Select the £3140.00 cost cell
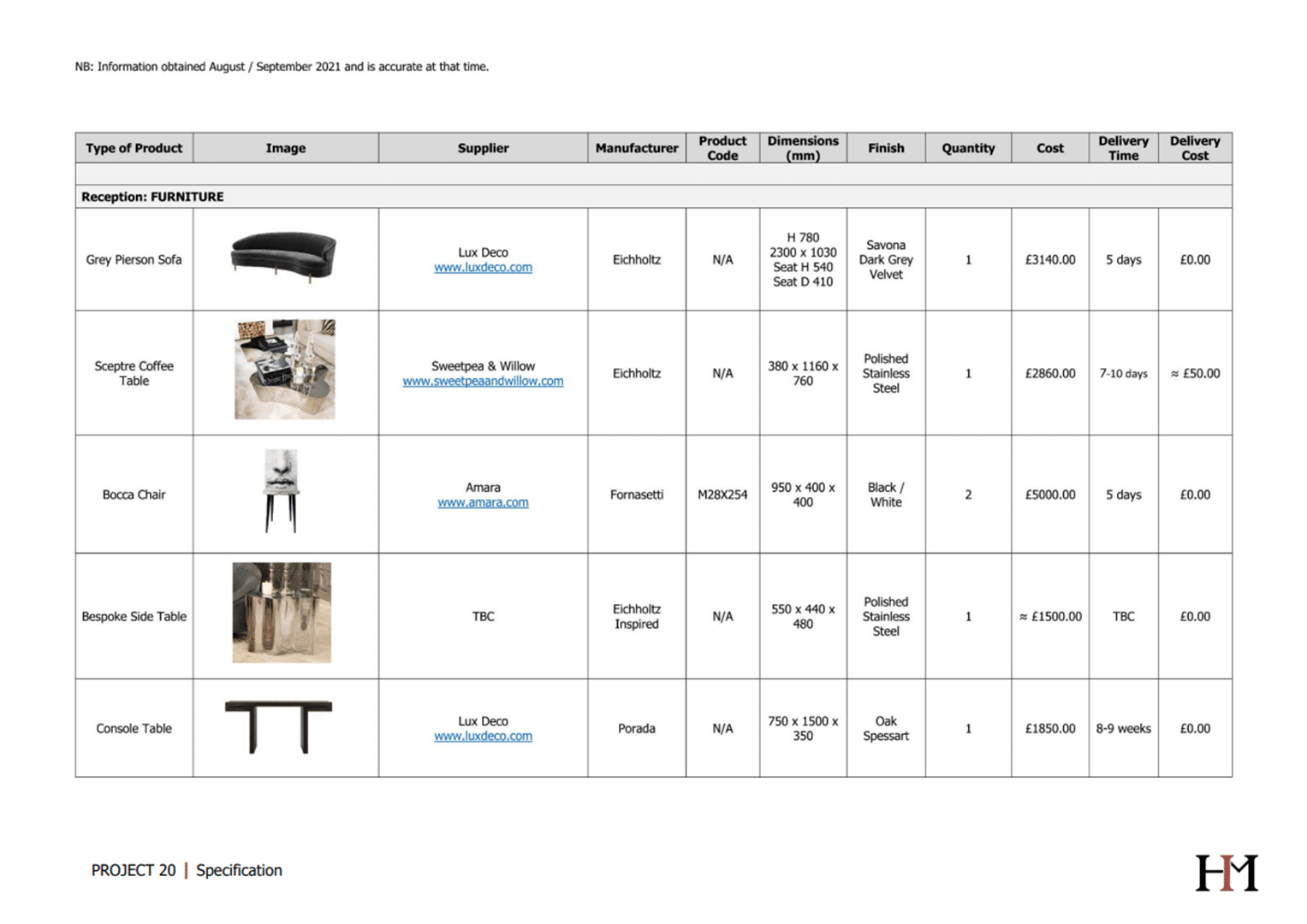 1049,260
